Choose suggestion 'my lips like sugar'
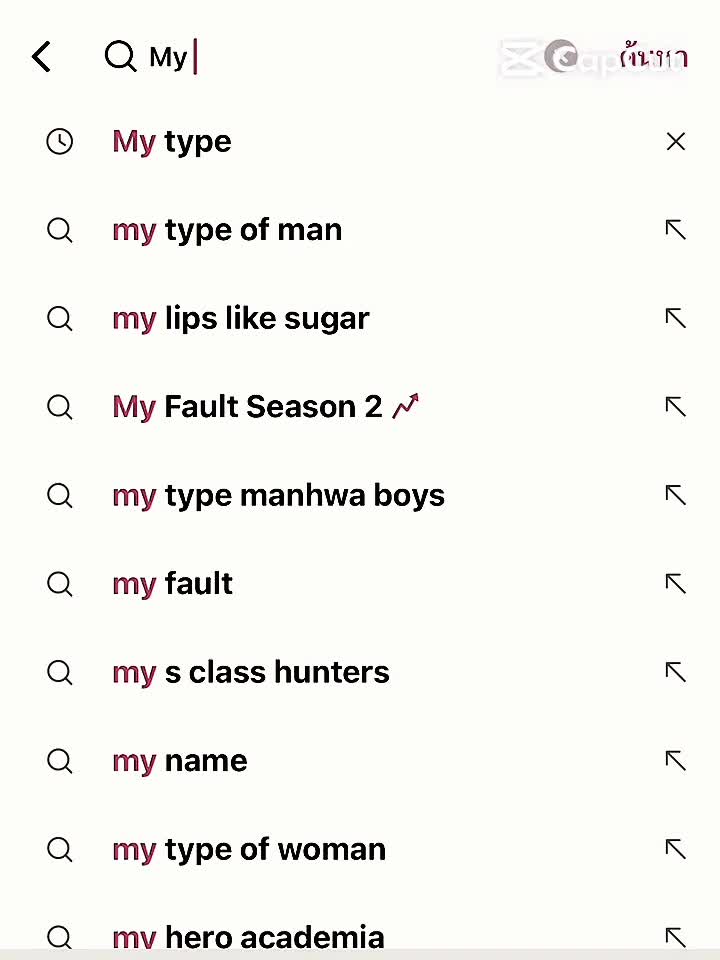The height and width of the screenshot is (960, 720). tap(241, 319)
